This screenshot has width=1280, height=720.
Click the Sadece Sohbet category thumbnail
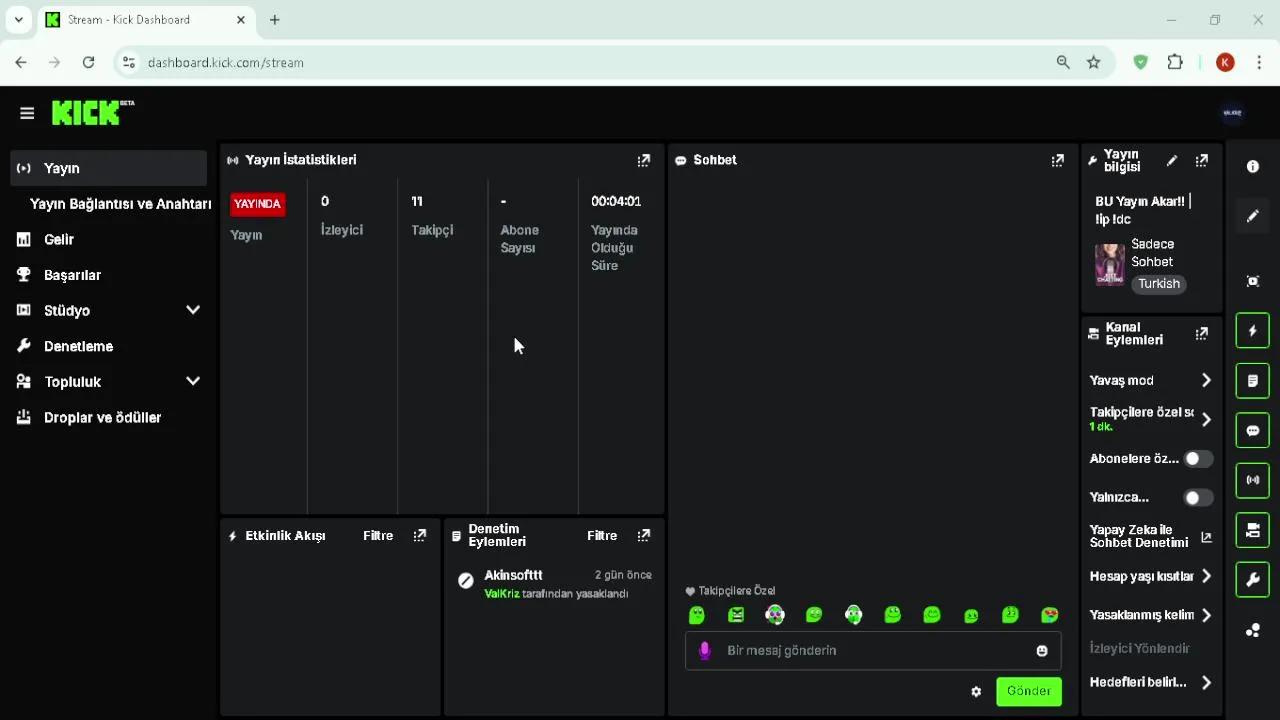(1110, 265)
